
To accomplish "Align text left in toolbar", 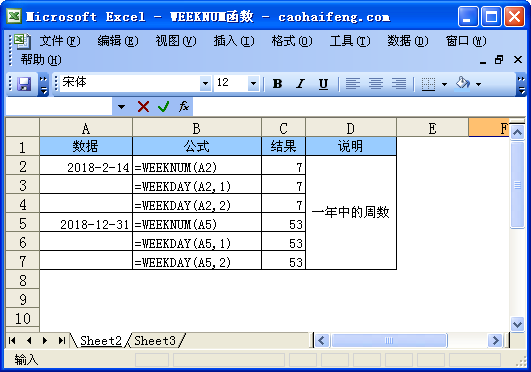I will click(x=353, y=84).
